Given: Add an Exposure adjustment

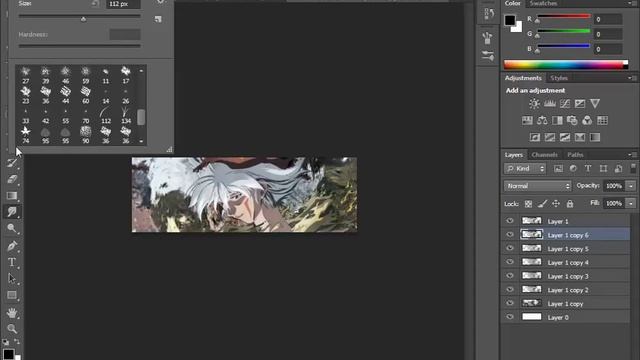Looking at the screenshot, I should click(580, 104).
